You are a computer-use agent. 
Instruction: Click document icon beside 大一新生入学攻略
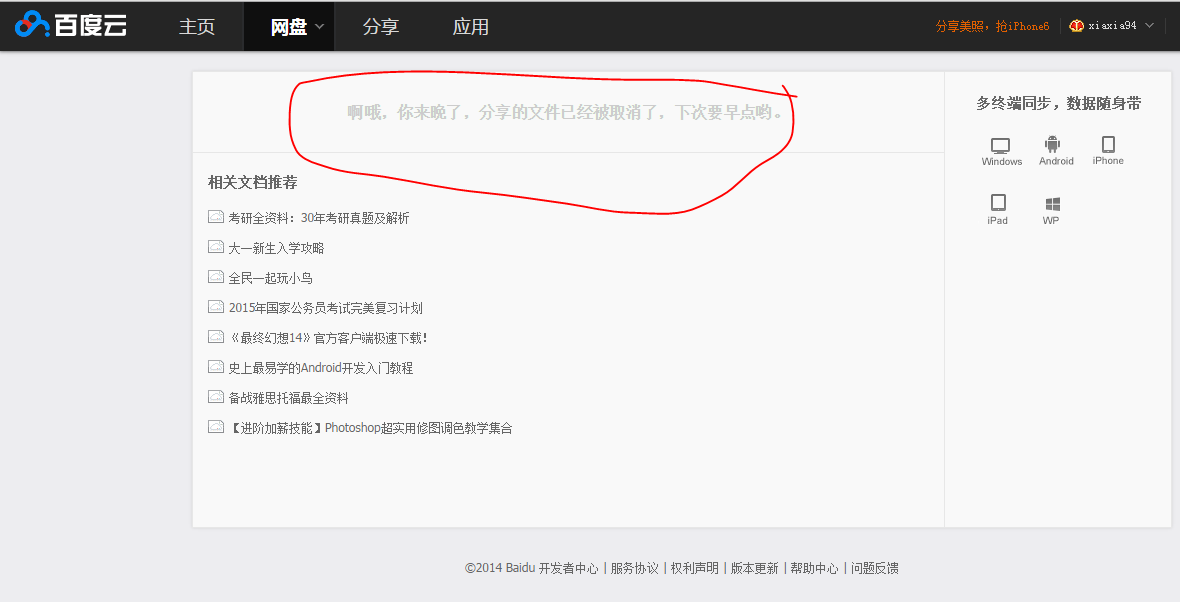[216, 247]
